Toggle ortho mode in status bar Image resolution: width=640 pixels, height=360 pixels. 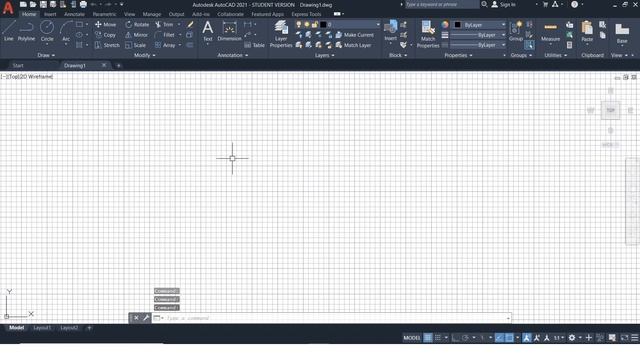pyautogui.click(x=456, y=338)
